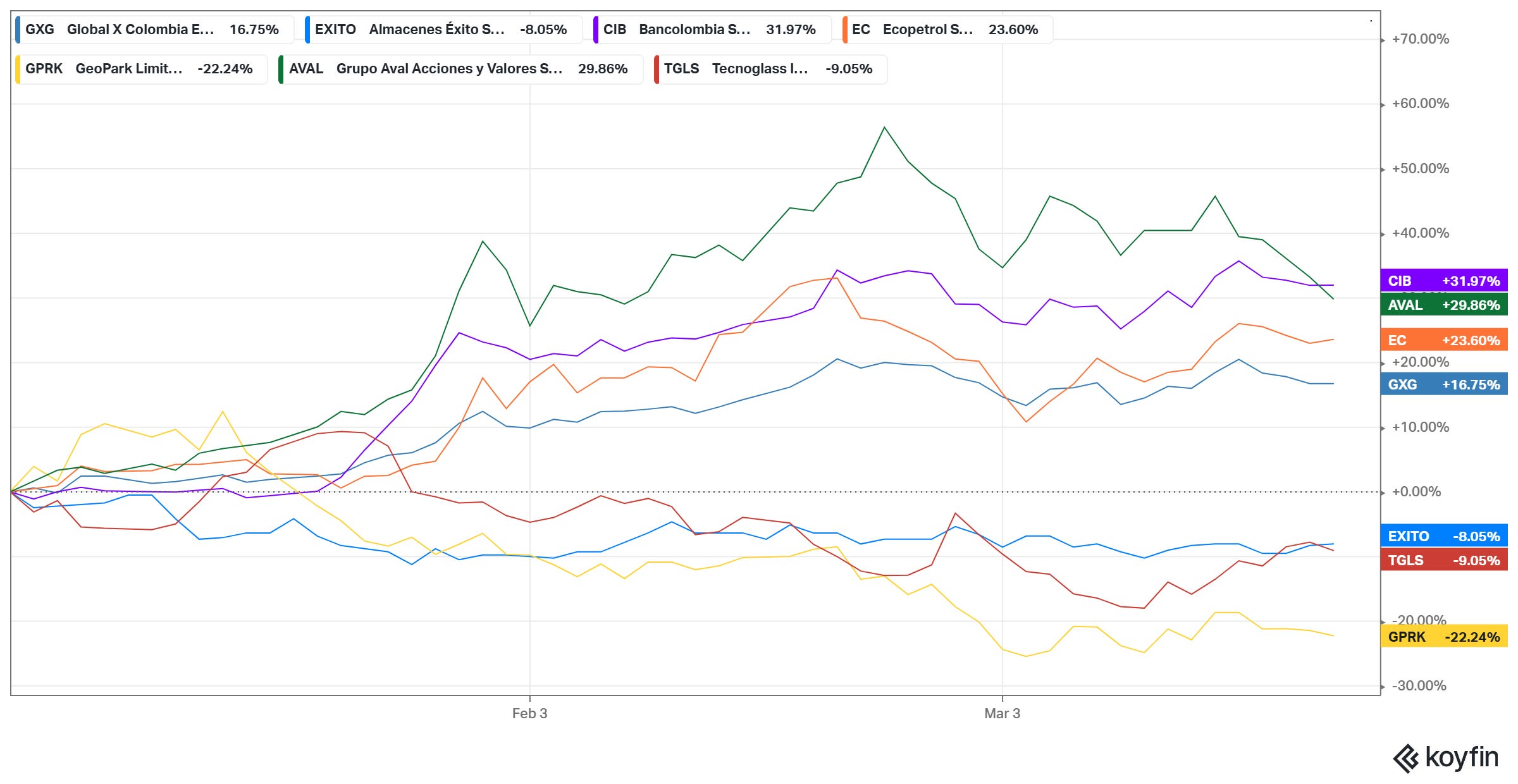Screen dimensions: 1518x784
Task: Click the TGLS -9.05% price label
Action: click(x=1444, y=560)
